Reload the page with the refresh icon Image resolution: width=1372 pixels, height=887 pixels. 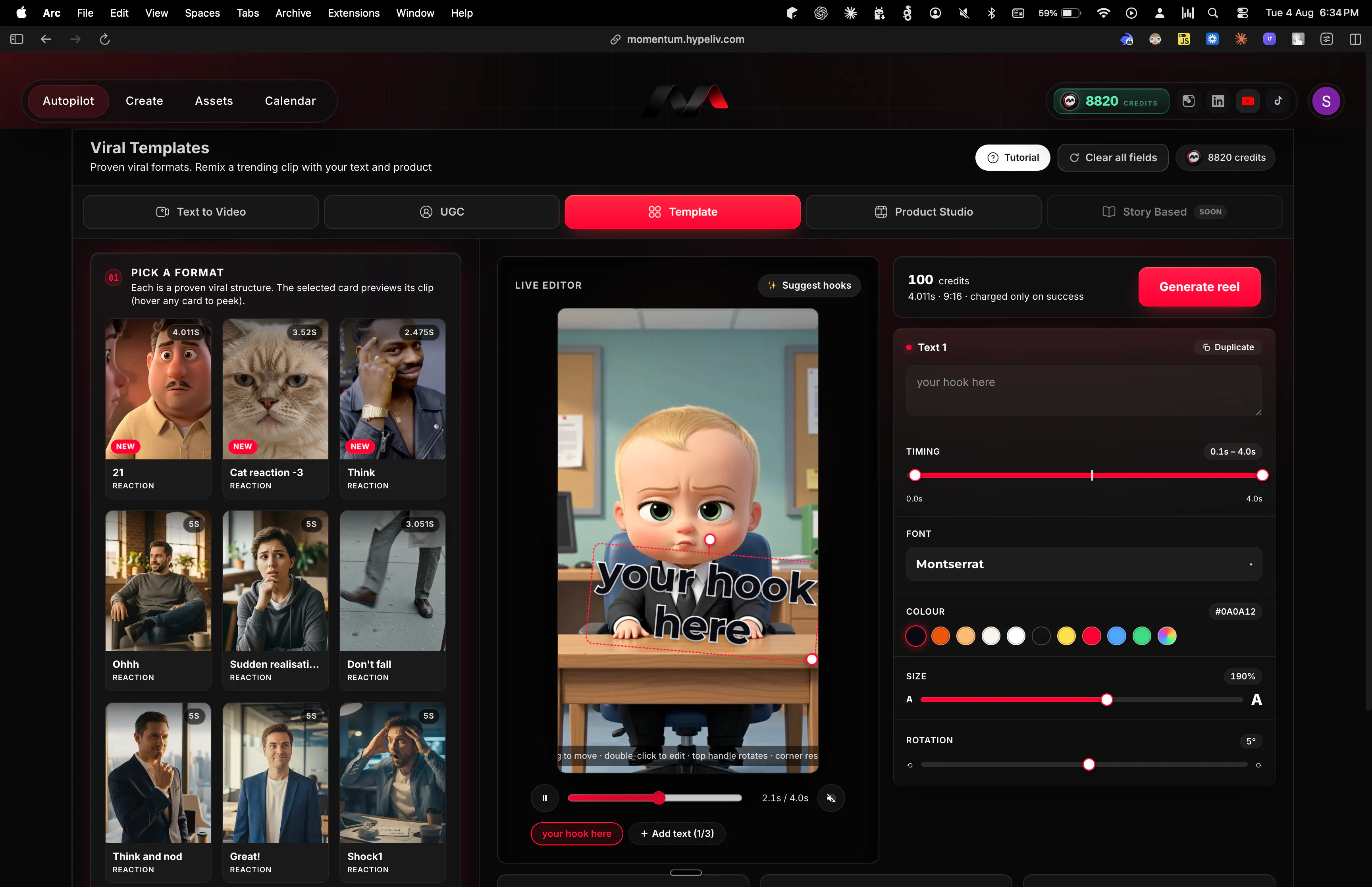coord(105,39)
